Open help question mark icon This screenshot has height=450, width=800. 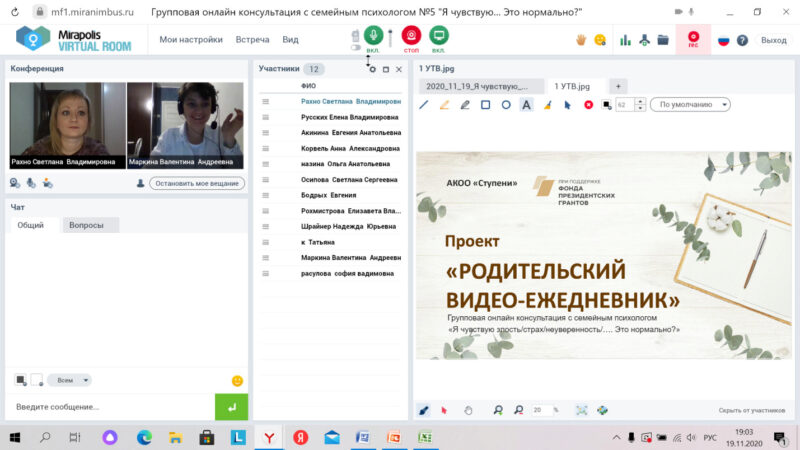point(742,40)
